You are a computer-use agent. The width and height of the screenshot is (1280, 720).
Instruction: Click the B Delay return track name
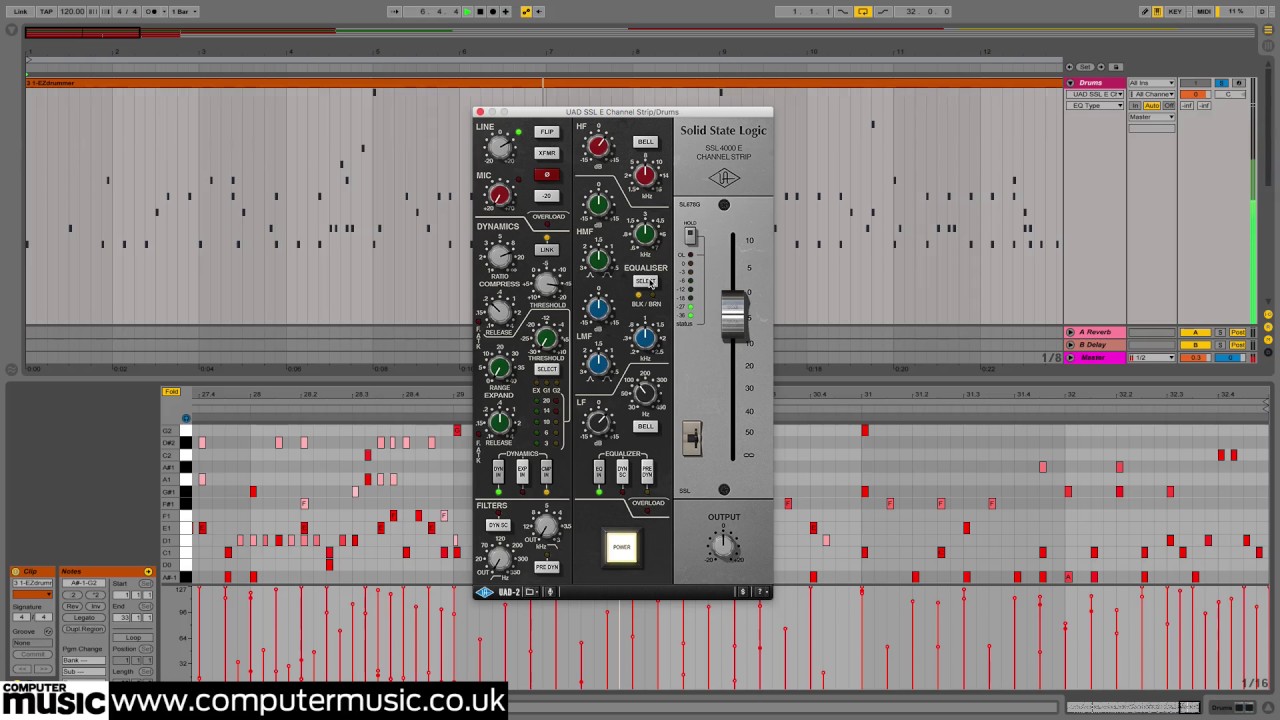1094,345
